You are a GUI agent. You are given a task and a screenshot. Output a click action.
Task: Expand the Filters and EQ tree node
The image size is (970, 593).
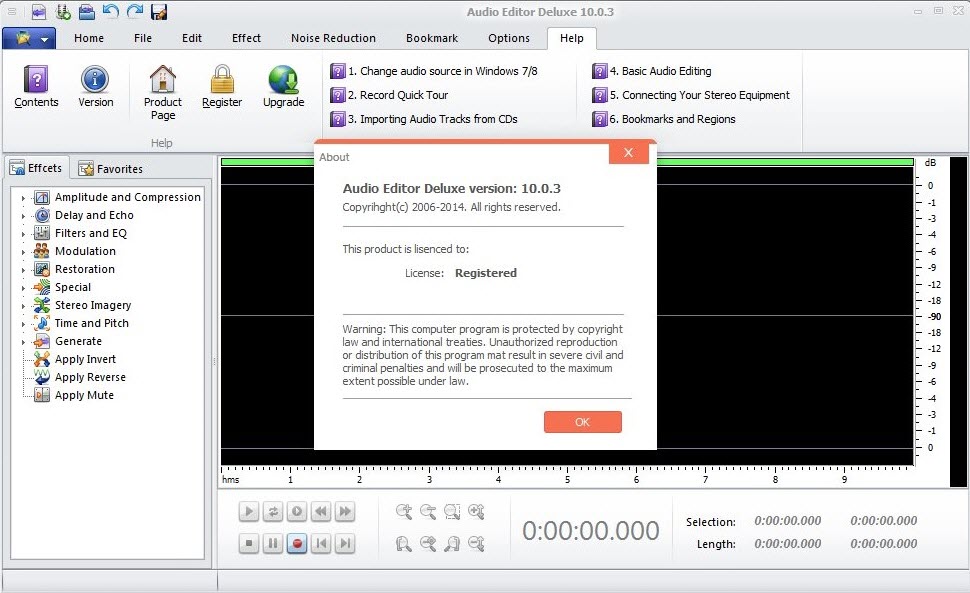24,234
